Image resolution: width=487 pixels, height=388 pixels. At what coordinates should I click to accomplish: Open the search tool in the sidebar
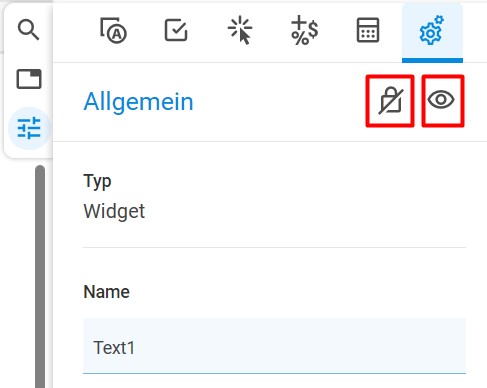click(28, 30)
